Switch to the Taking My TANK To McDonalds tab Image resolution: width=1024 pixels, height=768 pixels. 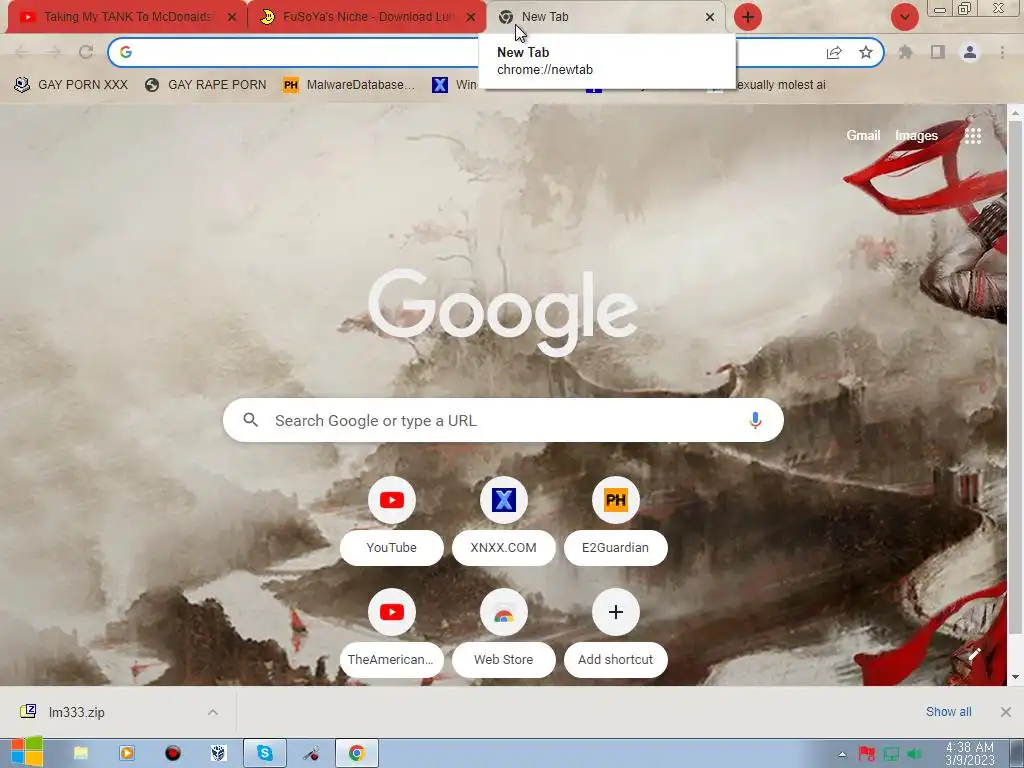127,17
